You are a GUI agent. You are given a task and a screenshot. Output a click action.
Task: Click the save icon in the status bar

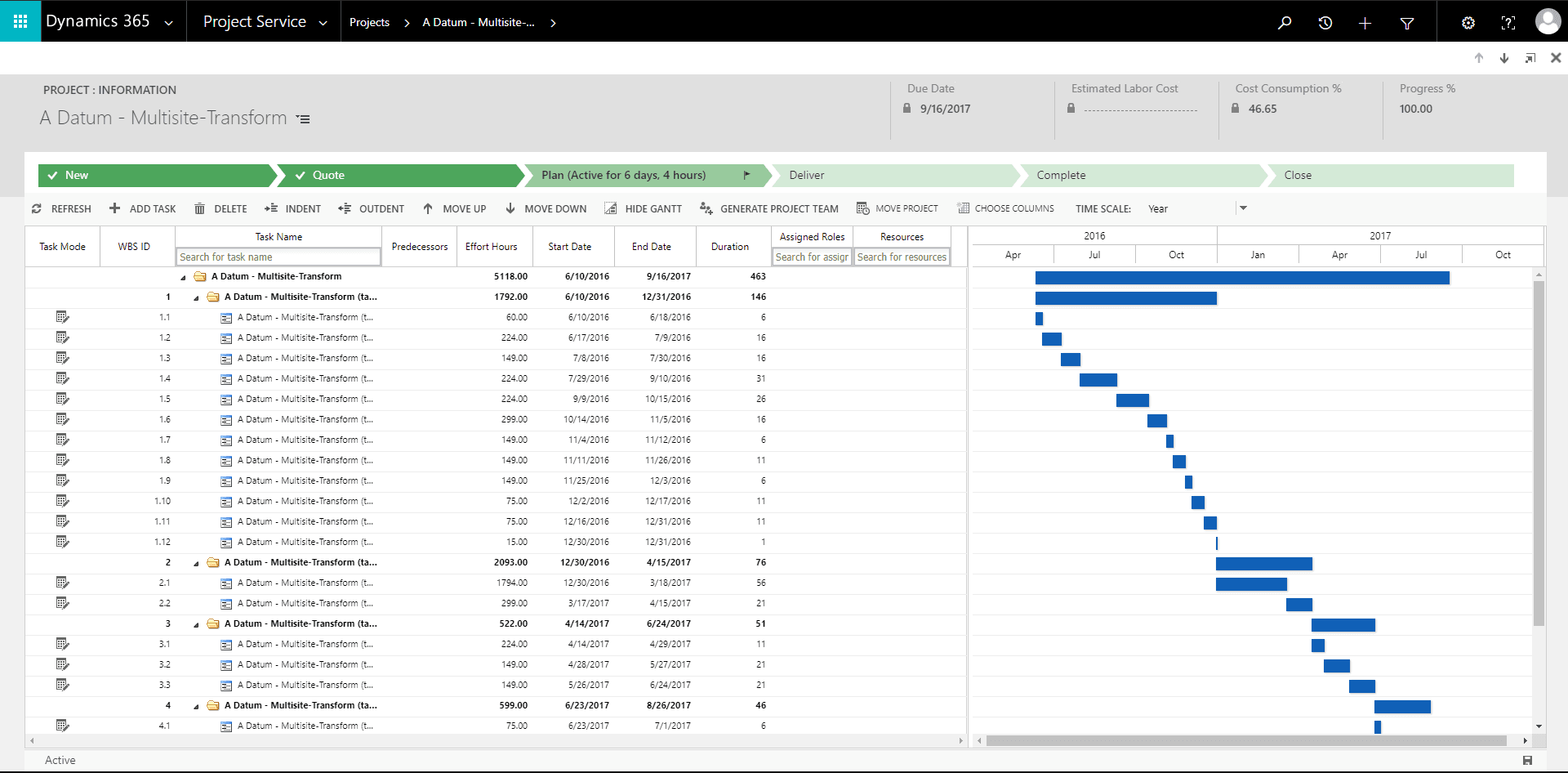[x=1527, y=761]
